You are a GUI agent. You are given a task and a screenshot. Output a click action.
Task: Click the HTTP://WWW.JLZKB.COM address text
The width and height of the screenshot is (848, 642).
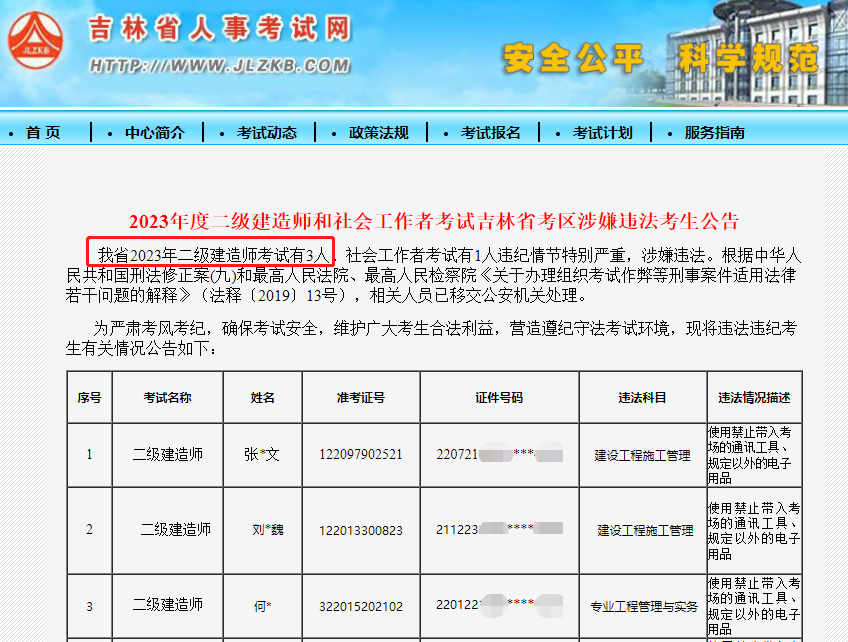[x=218, y=65]
